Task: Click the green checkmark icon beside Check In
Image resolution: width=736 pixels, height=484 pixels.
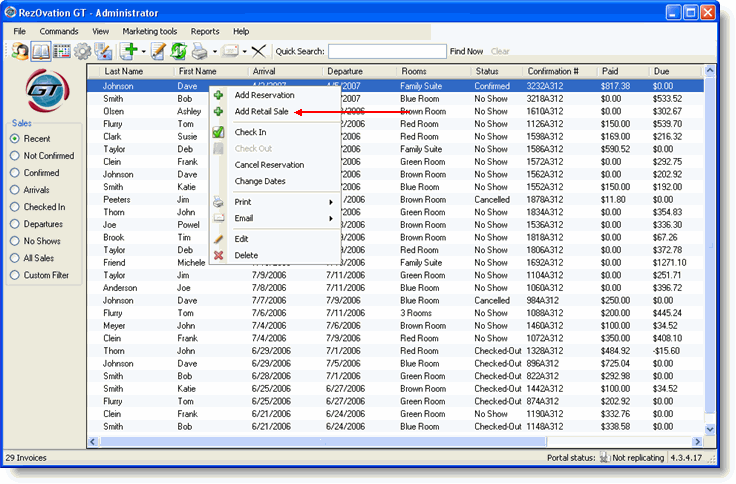Action: coord(218,132)
